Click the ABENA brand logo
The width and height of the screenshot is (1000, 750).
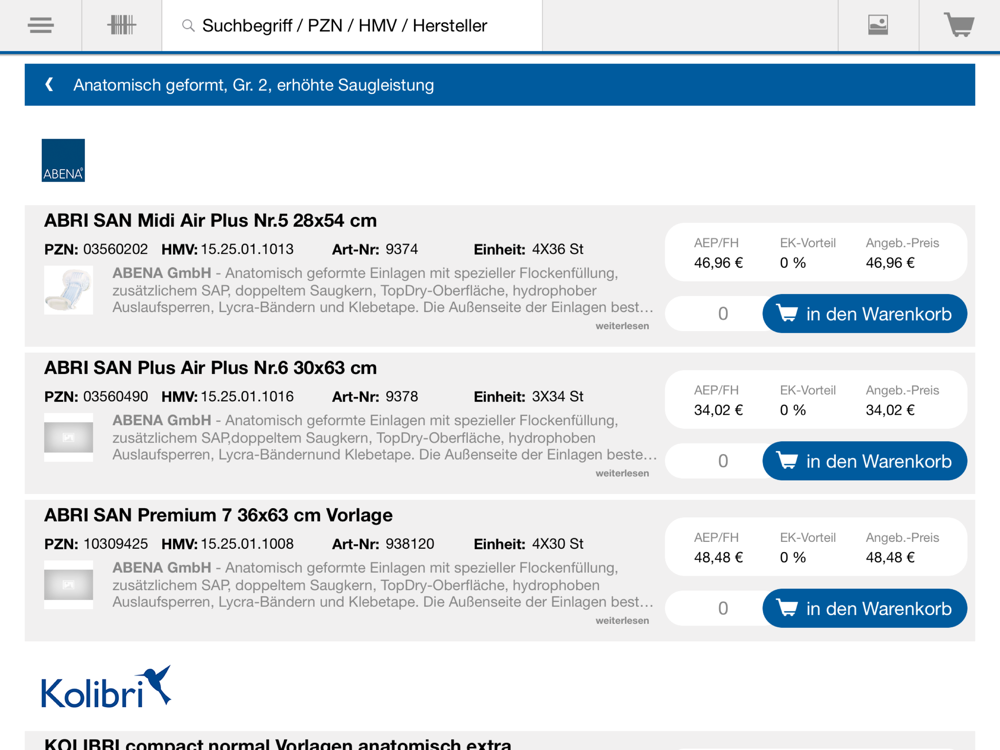tap(63, 160)
